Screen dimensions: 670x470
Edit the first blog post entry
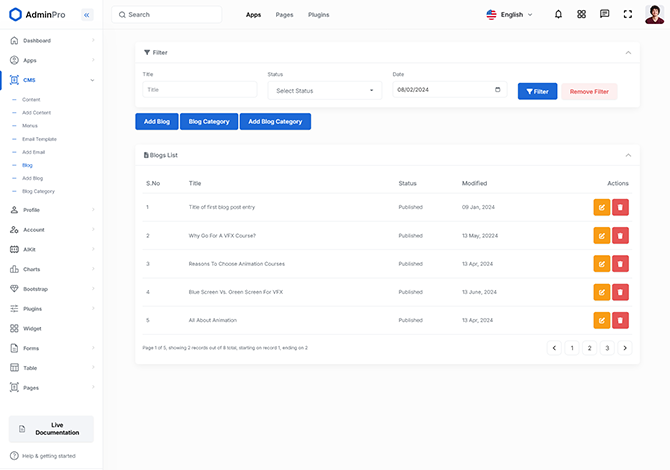601,207
